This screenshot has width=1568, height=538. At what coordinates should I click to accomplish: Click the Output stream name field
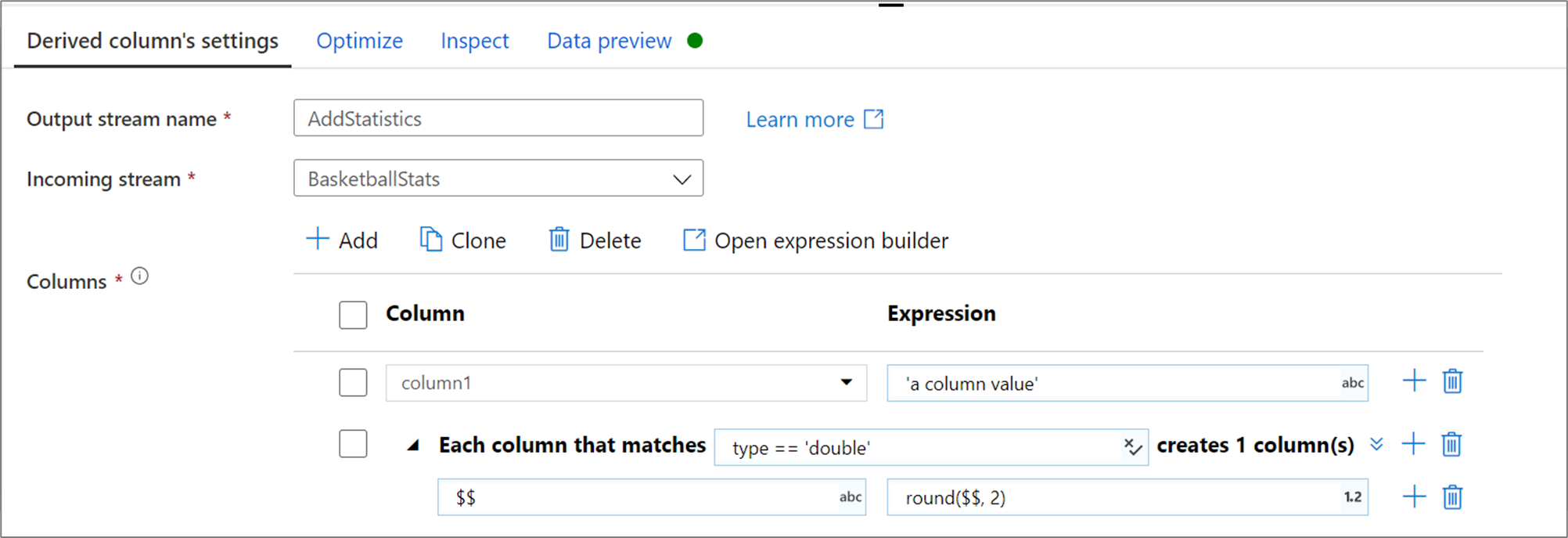(x=498, y=118)
